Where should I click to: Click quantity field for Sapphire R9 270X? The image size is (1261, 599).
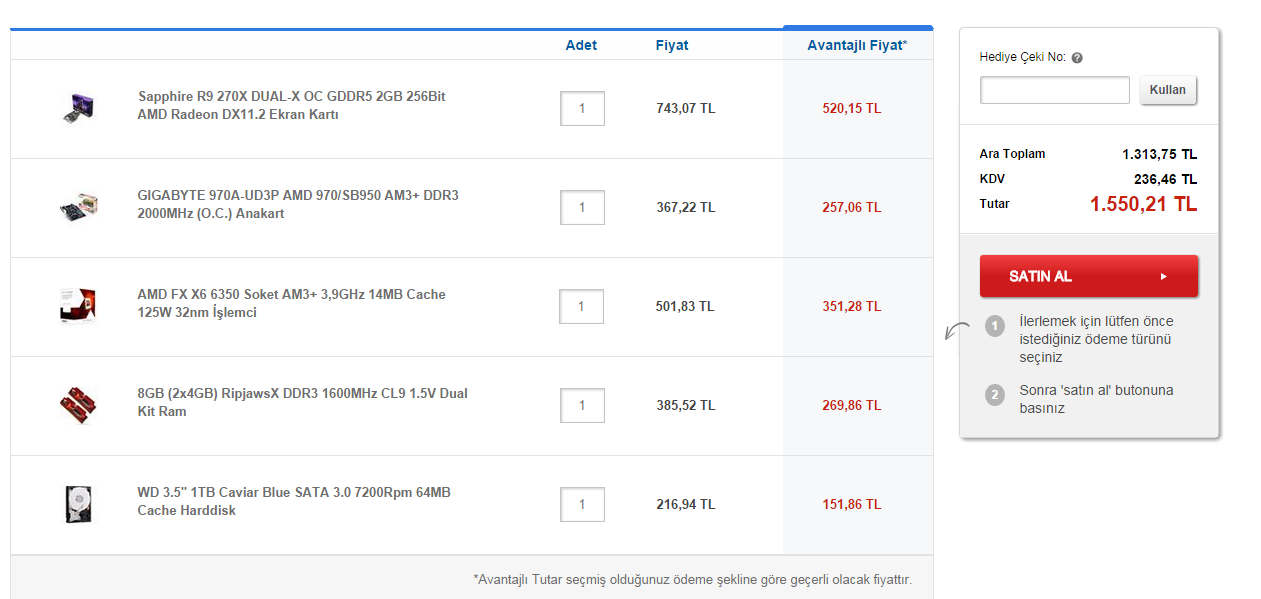pyautogui.click(x=582, y=108)
